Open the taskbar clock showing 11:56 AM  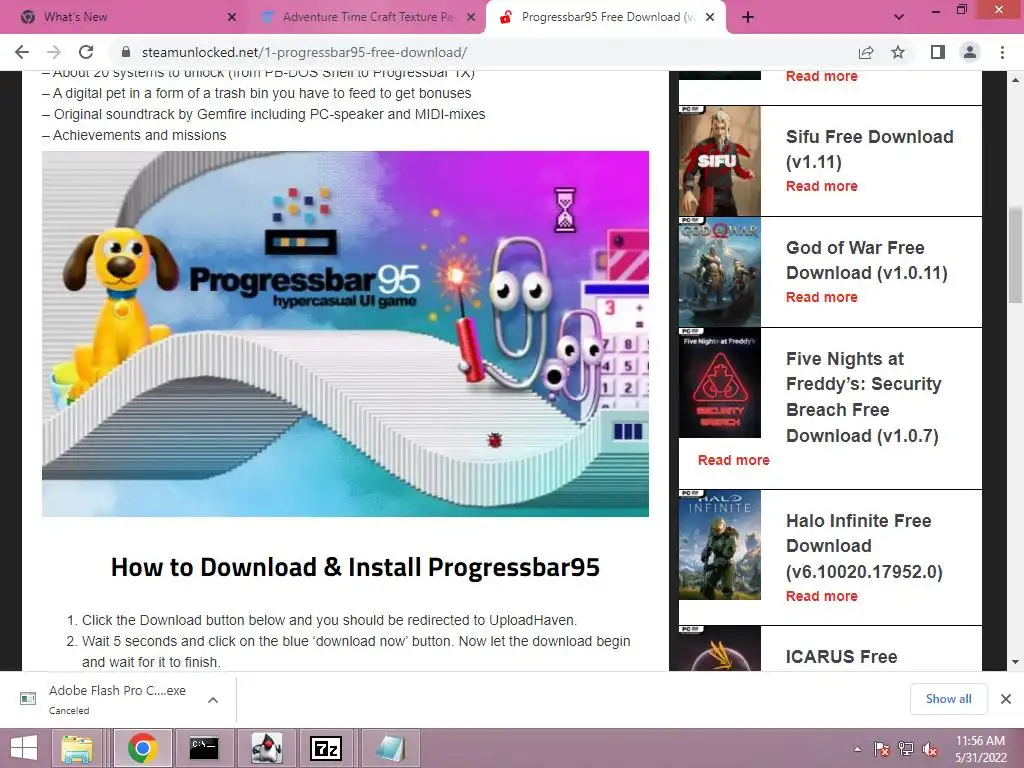point(980,749)
